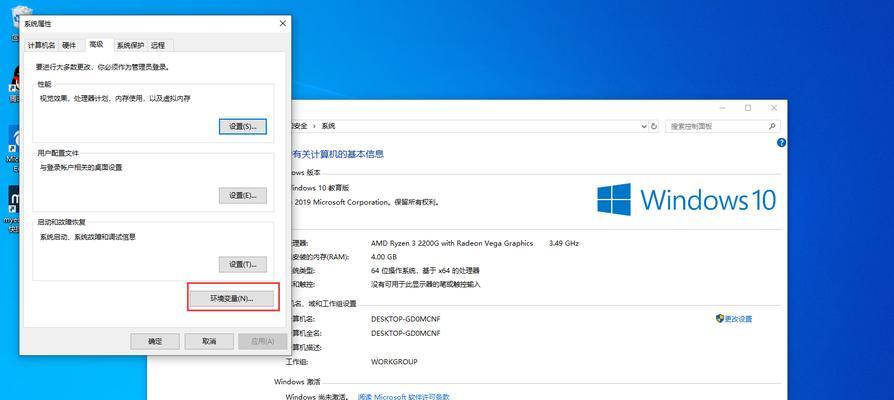Image resolution: width=894 pixels, height=400 pixels.
Task: Click the 4.00 GB memory value
Action: click(383, 257)
